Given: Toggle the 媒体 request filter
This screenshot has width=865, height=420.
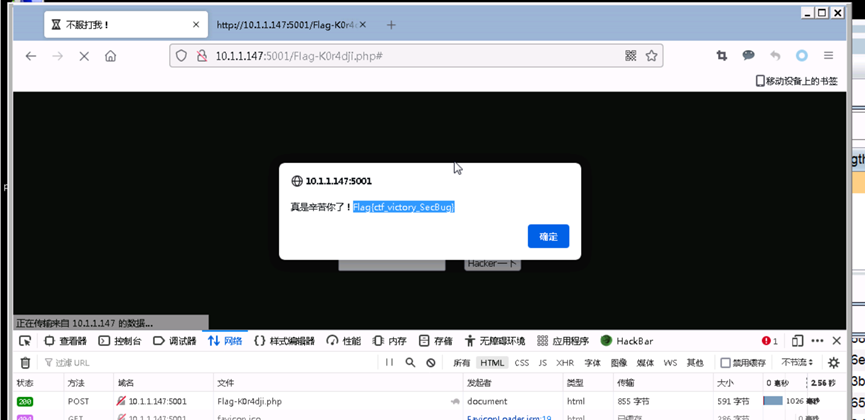Looking at the screenshot, I should click(x=645, y=363).
